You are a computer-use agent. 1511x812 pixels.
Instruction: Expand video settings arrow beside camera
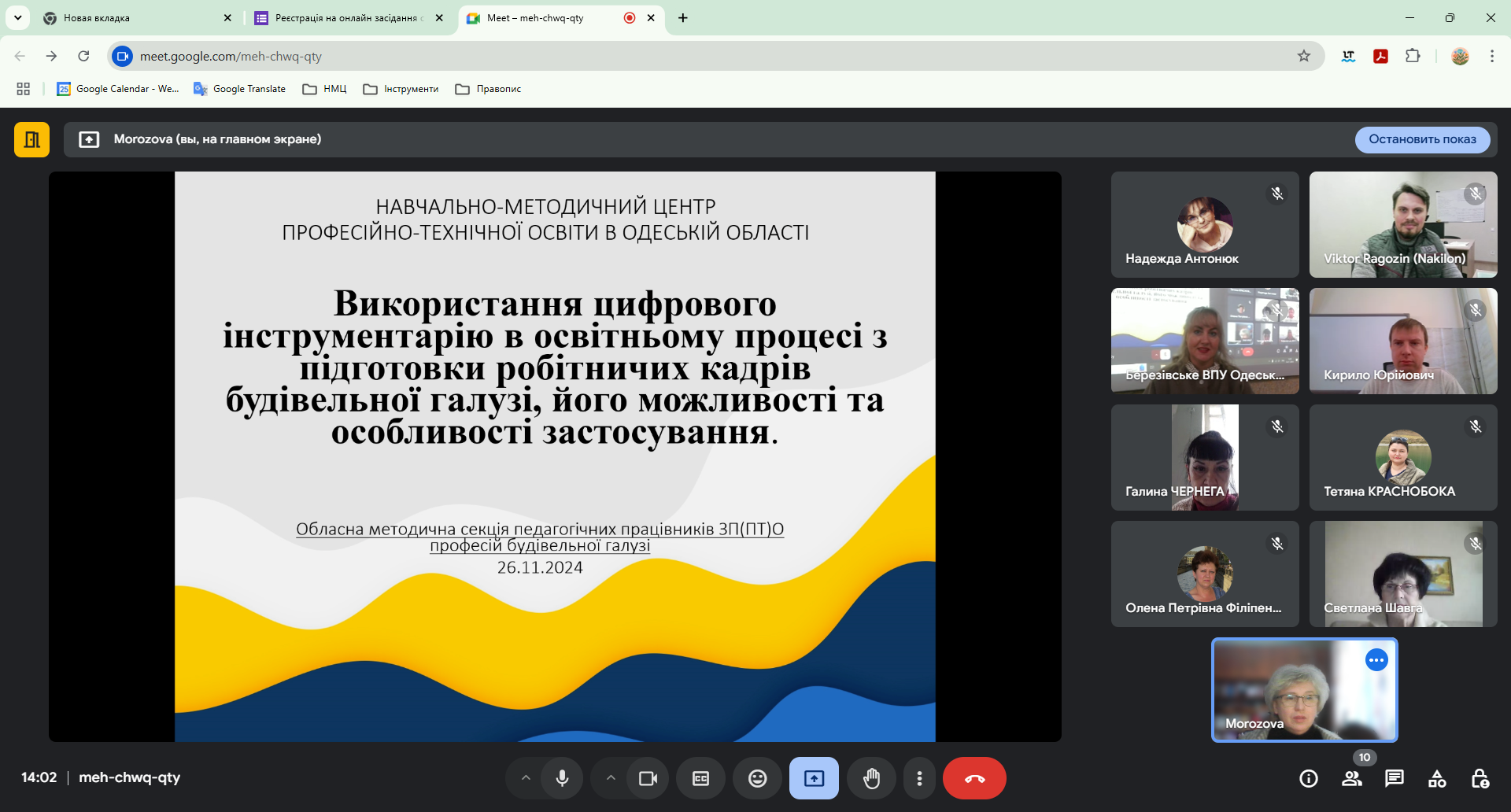[611, 778]
